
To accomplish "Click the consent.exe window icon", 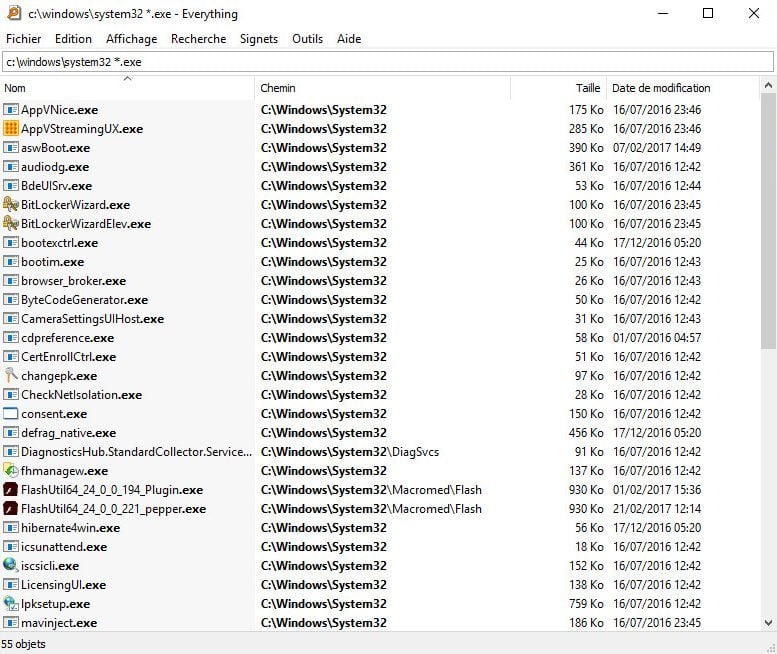I will coord(11,414).
